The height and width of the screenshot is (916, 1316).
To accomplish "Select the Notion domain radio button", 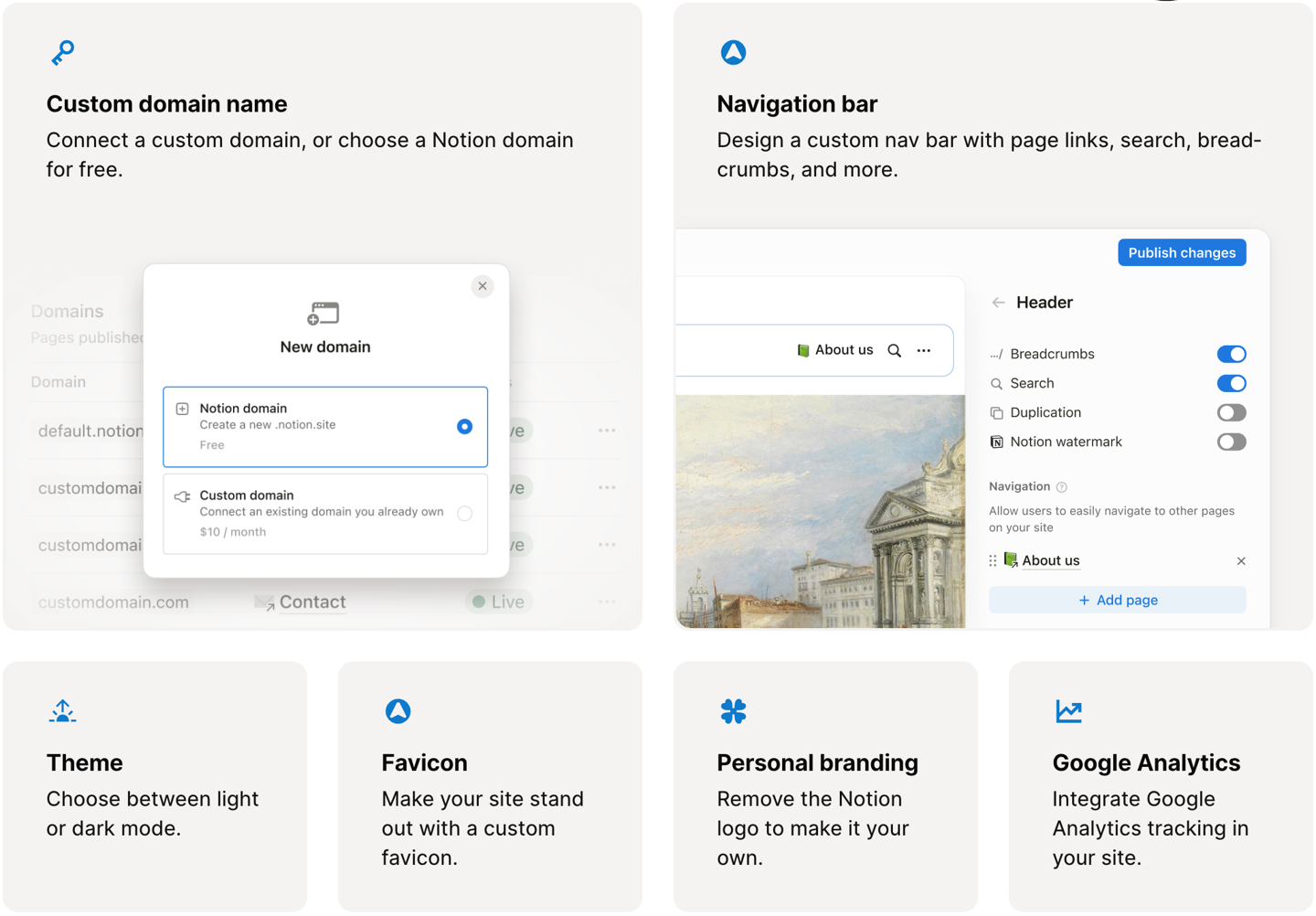I will click(x=464, y=427).
